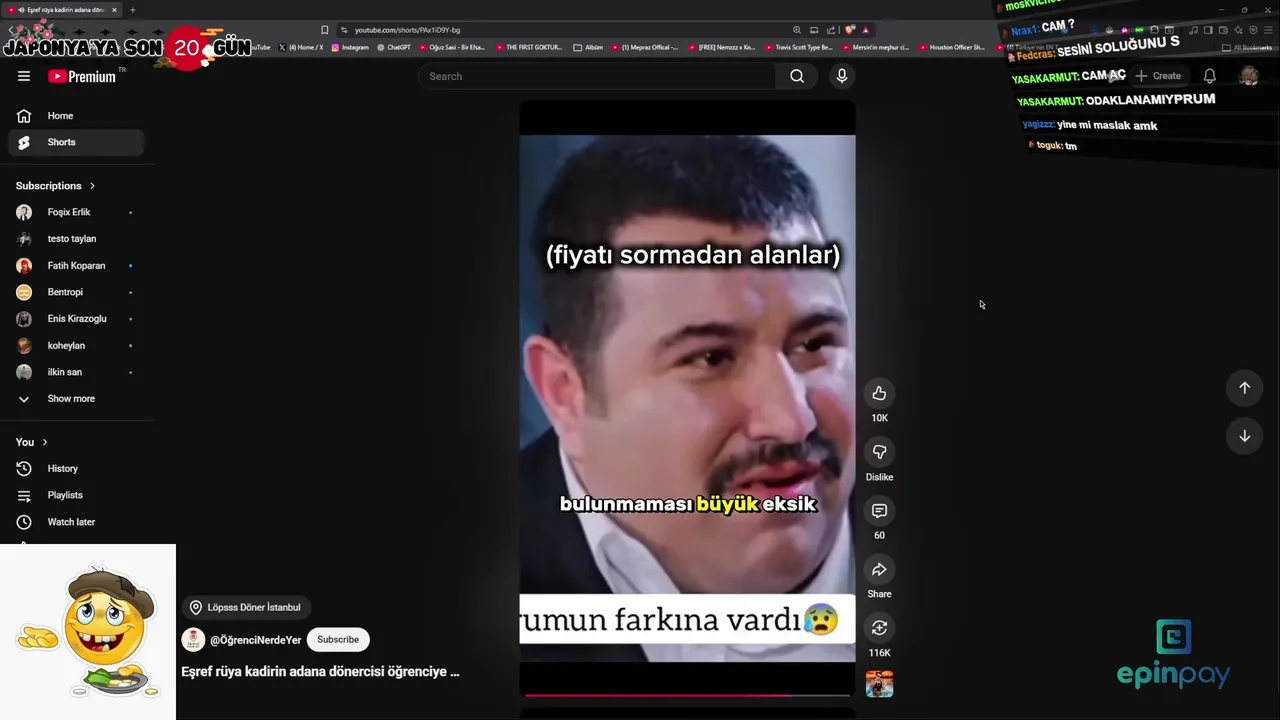Open a new browser tab
The image size is (1280, 720).
point(132,10)
